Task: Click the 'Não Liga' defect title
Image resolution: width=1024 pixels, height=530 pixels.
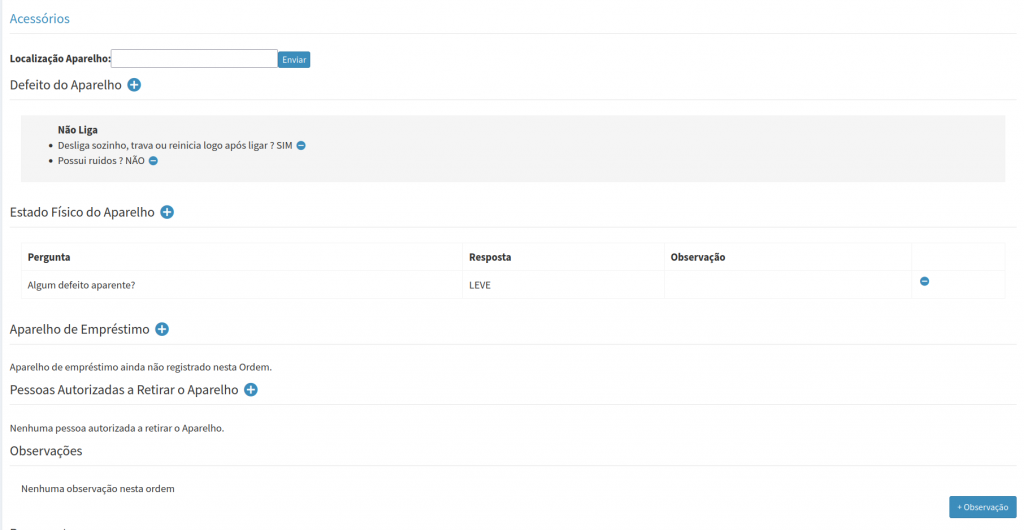Action: pos(78,129)
